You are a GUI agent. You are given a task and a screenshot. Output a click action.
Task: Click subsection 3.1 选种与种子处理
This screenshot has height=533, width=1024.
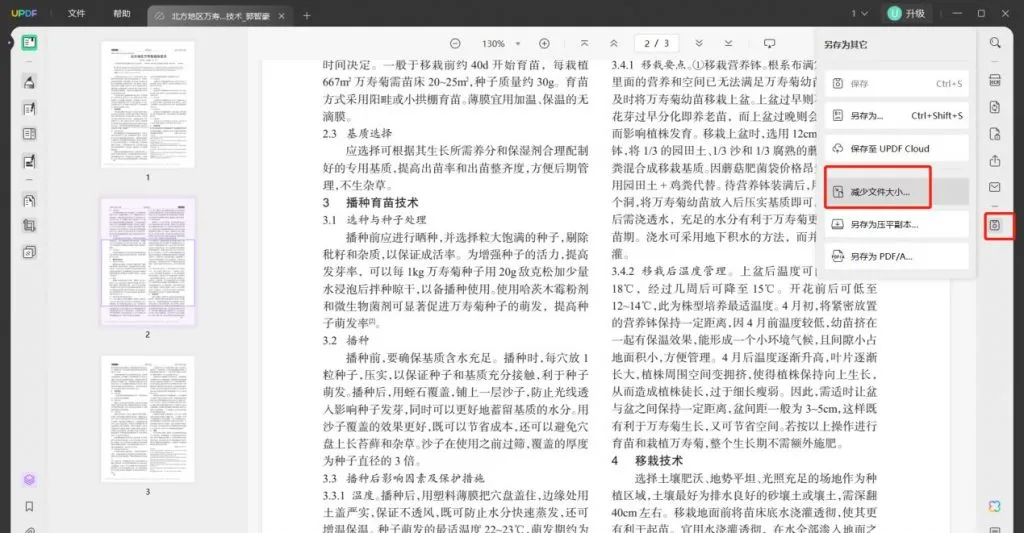374,219
